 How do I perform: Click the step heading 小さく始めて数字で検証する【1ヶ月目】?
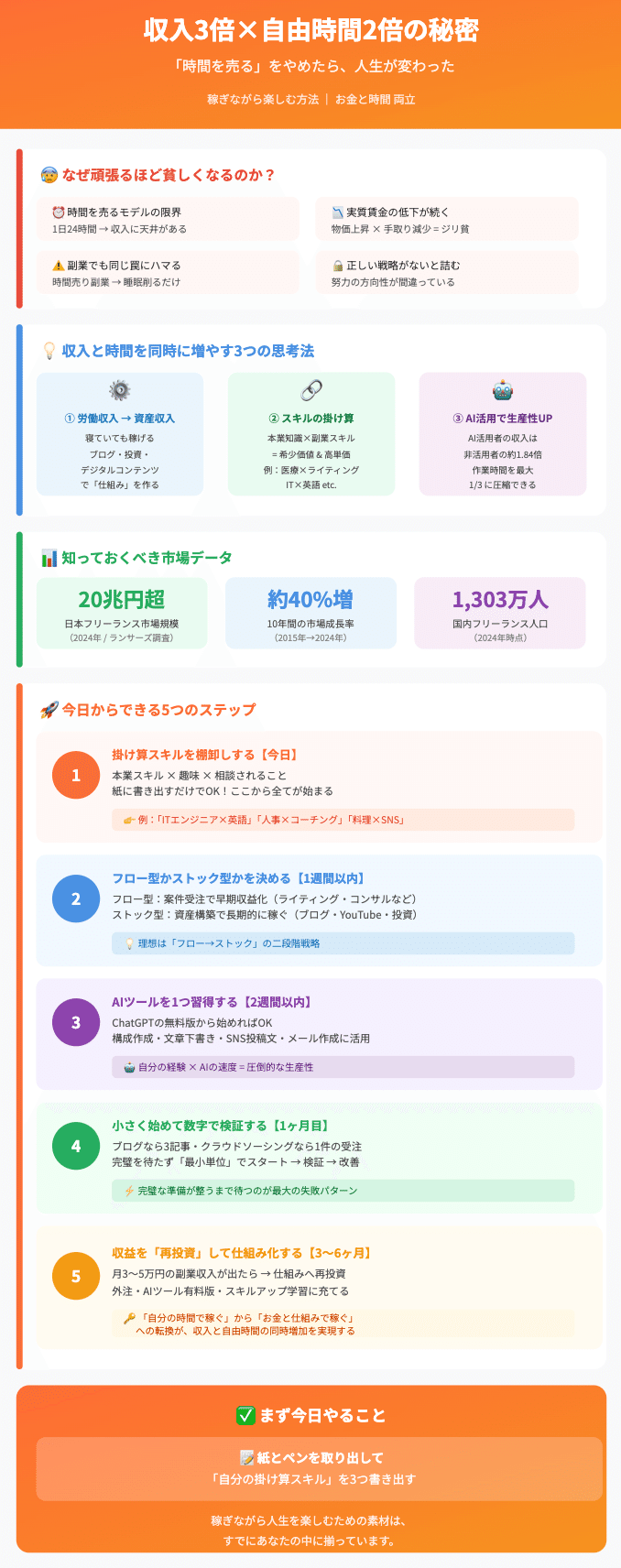coord(222,1126)
